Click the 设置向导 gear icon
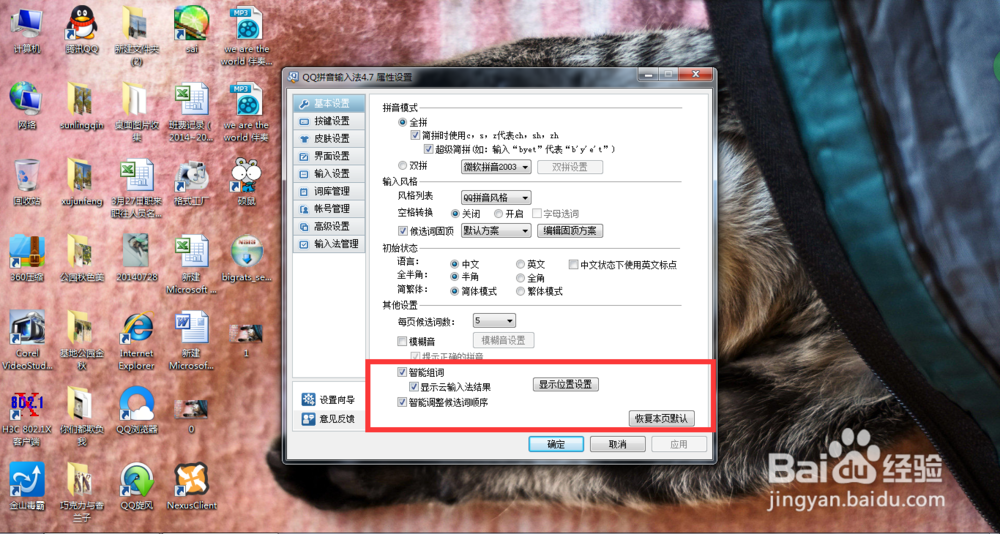1000x534 pixels. [x=309, y=400]
